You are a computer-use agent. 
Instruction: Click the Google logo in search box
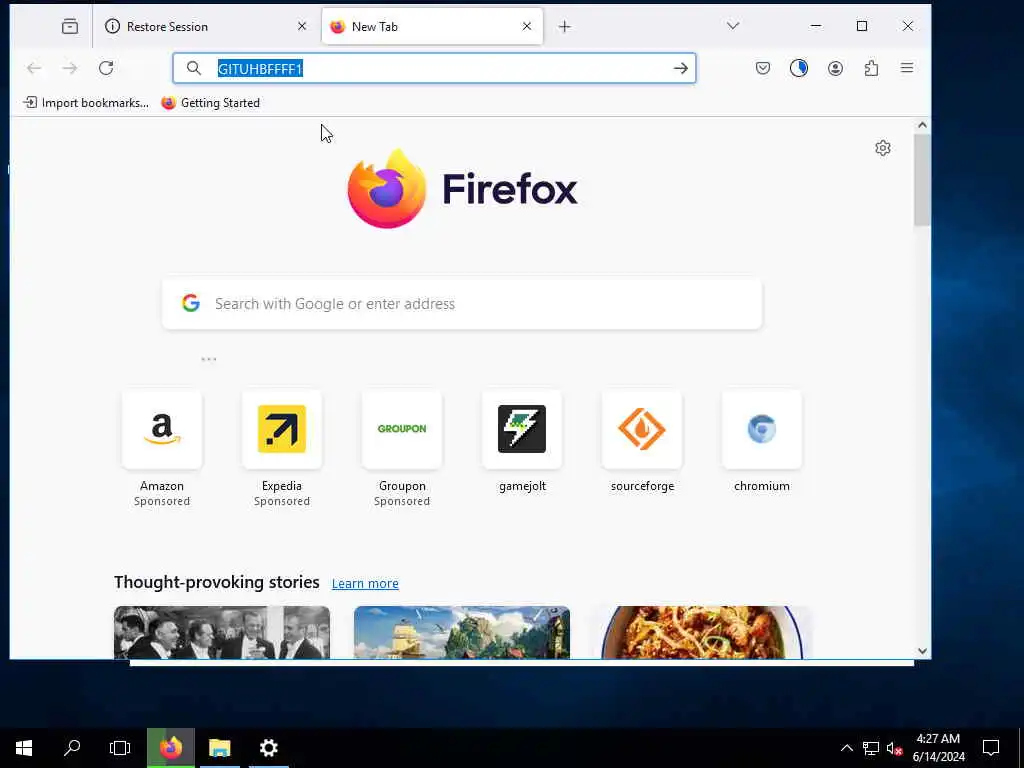191,303
